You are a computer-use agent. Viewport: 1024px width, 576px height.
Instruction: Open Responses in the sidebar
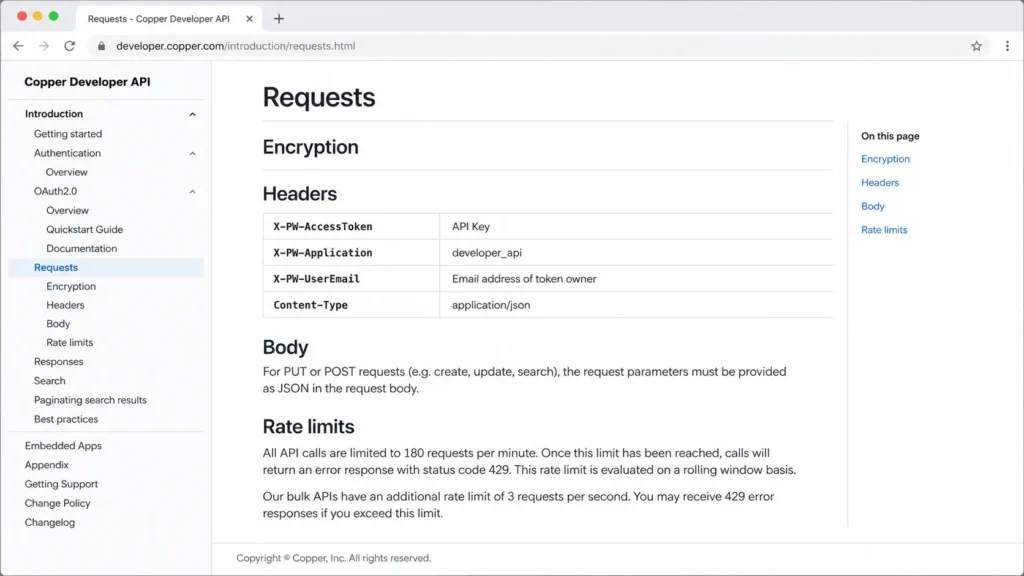[x=59, y=361]
